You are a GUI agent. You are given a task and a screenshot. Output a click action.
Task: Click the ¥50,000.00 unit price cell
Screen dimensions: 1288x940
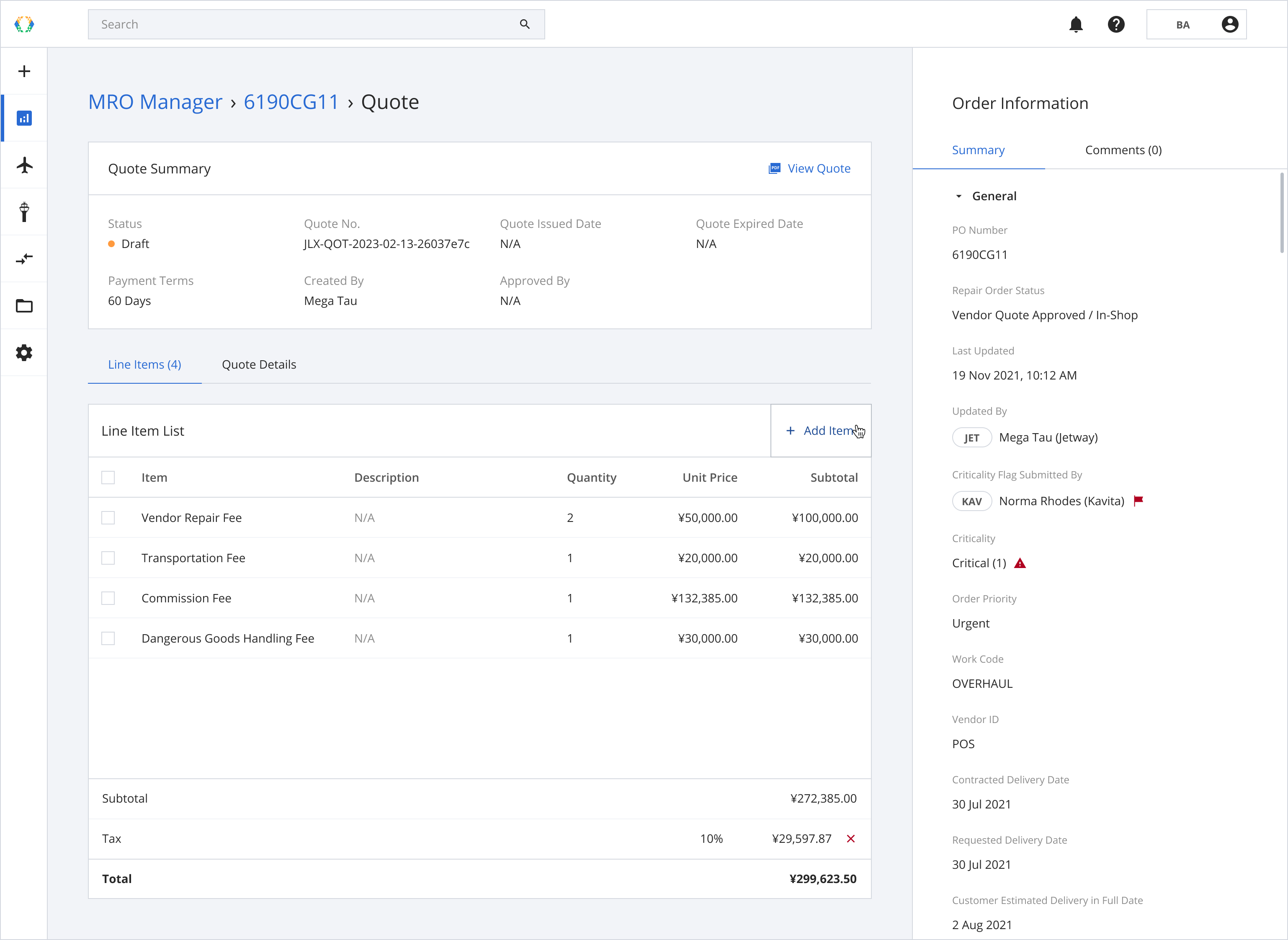click(707, 518)
